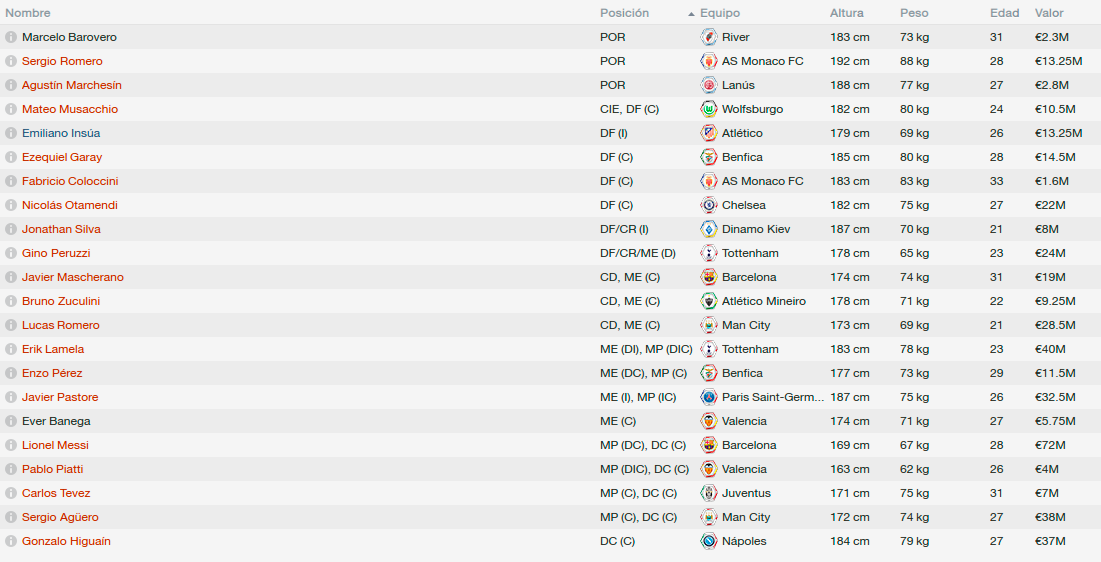Sort list by Posición column header
Image resolution: width=1101 pixels, height=562 pixels.
tap(624, 13)
